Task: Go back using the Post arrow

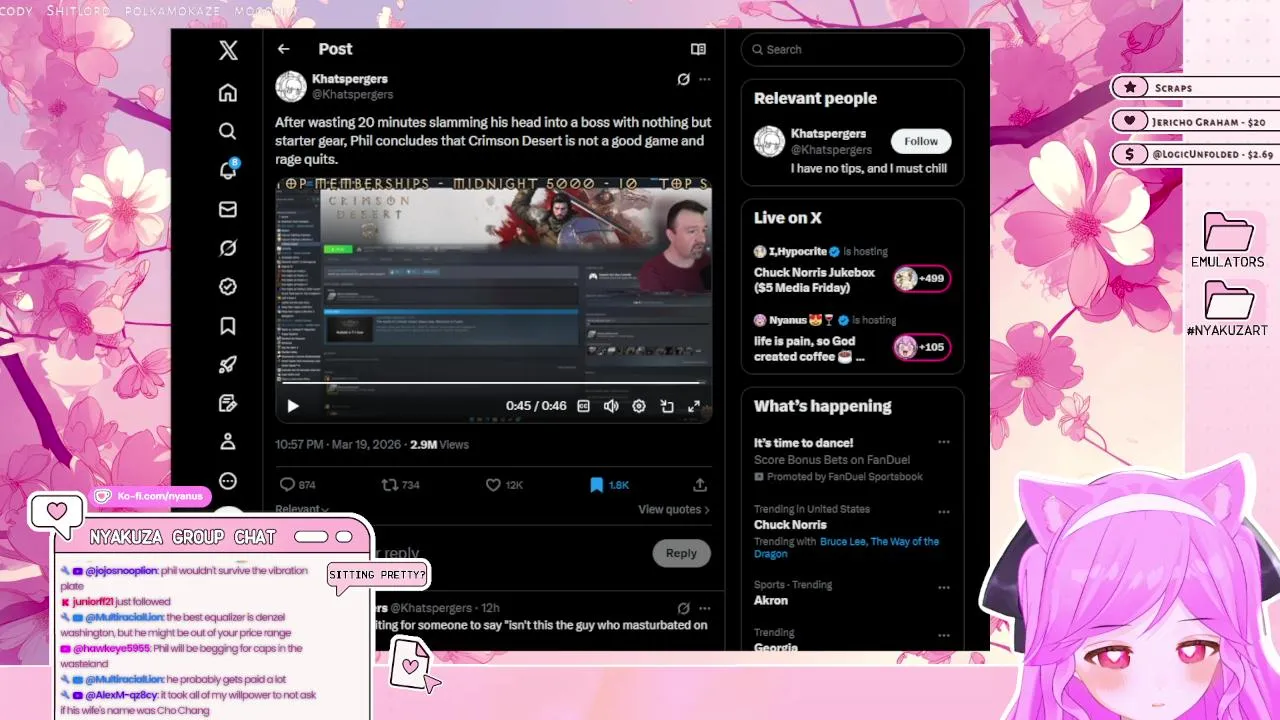Action: click(284, 49)
